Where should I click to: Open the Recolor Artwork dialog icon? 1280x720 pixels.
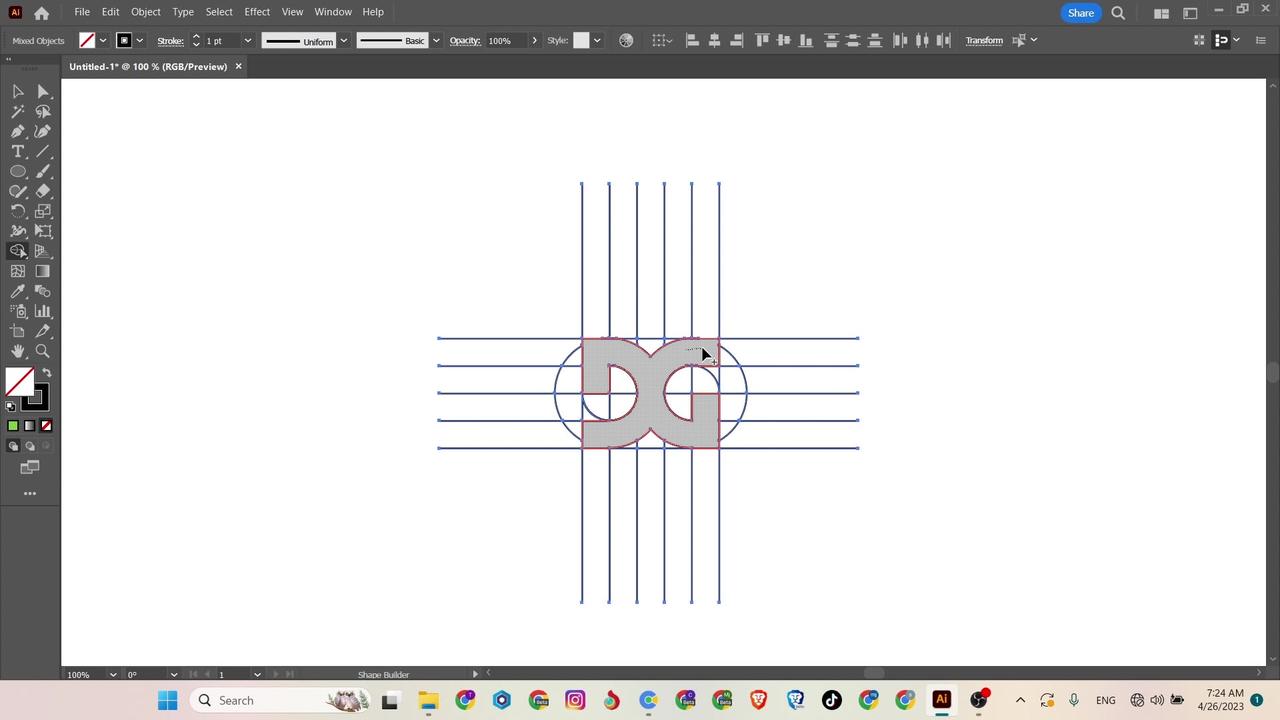tap(626, 40)
